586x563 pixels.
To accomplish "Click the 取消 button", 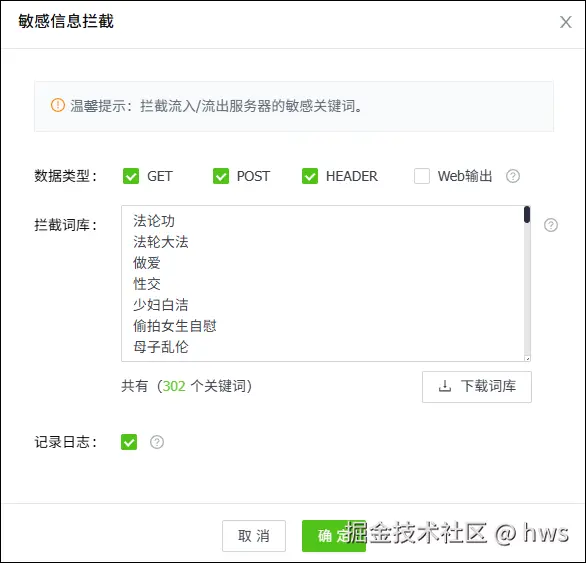I will click(254, 536).
